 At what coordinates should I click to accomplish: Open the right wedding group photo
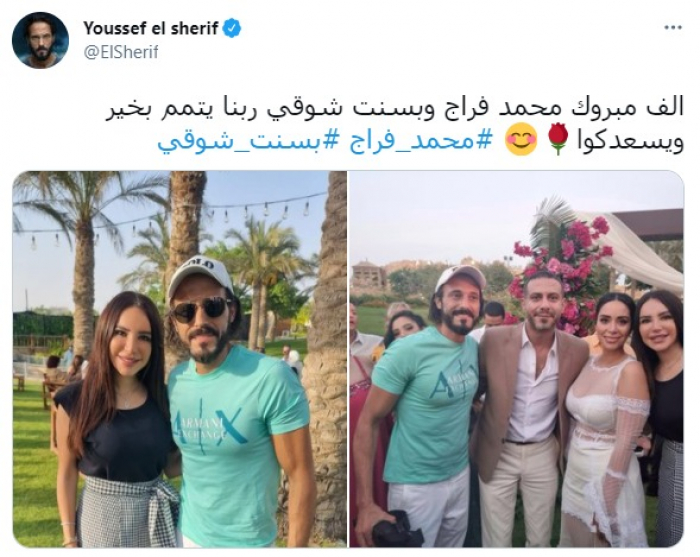click(x=517, y=359)
